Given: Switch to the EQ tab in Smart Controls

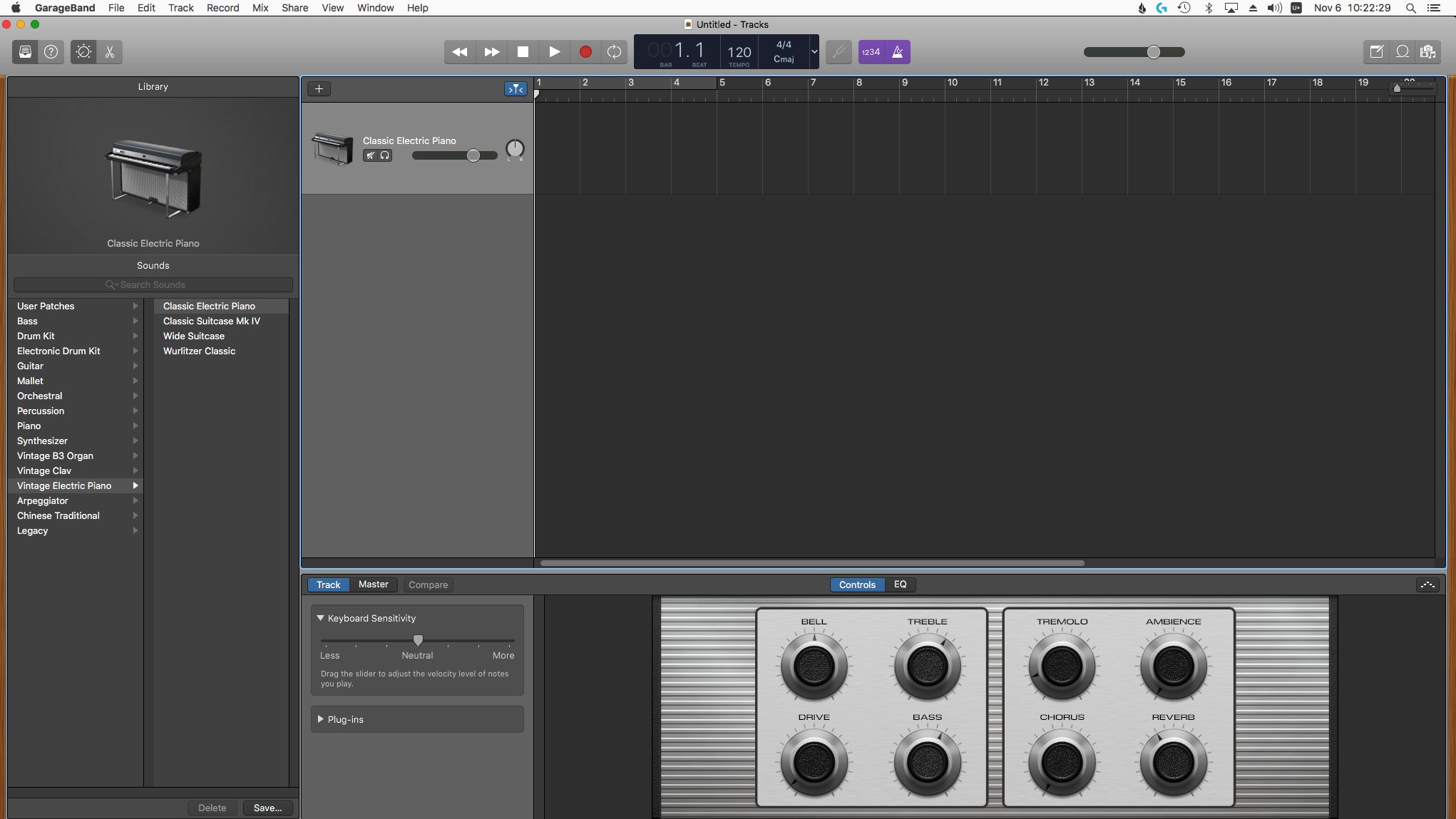Looking at the screenshot, I should (x=899, y=584).
